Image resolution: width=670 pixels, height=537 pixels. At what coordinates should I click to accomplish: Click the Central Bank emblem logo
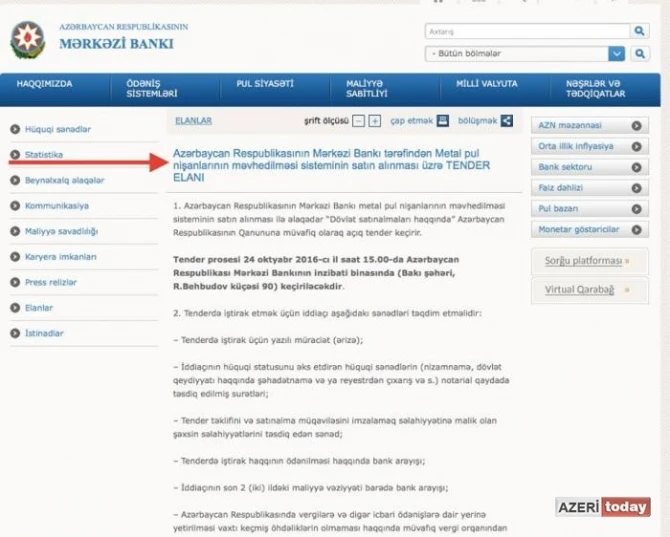pyautogui.click(x=28, y=40)
